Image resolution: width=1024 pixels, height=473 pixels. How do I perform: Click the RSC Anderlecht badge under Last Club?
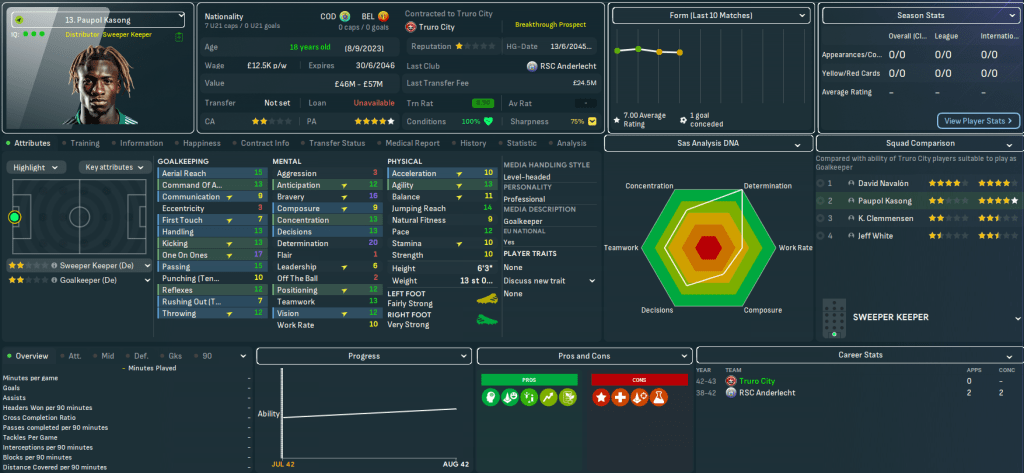tap(531, 66)
